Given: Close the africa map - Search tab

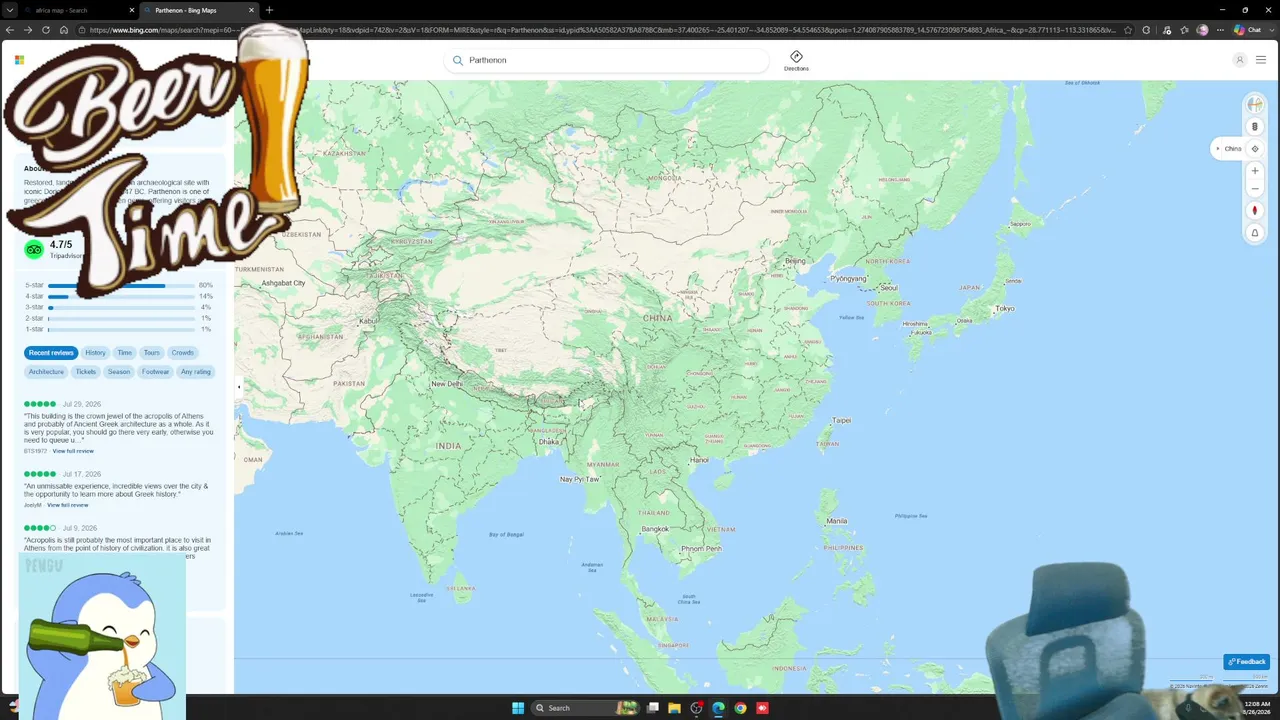Looking at the screenshot, I should [x=131, y=10].
